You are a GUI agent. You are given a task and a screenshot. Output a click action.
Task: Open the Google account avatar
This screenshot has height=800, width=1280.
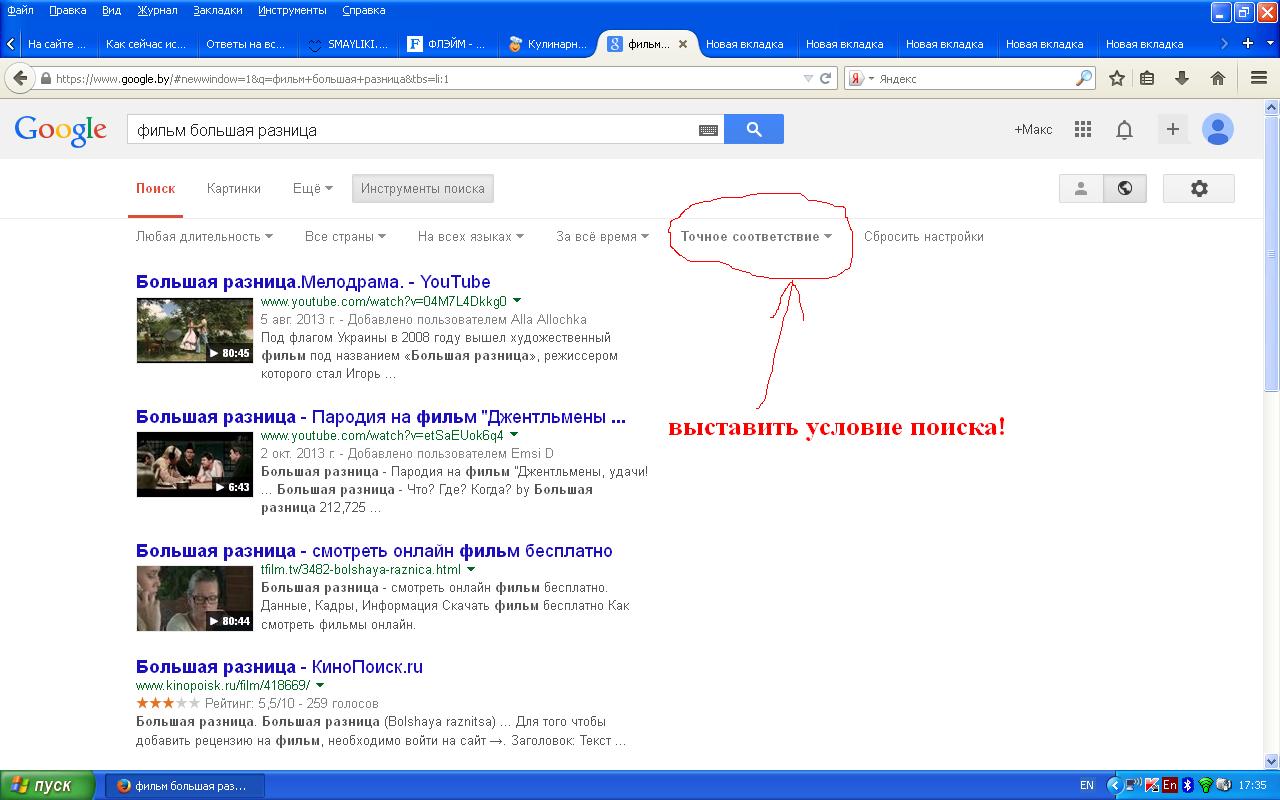1217,129
